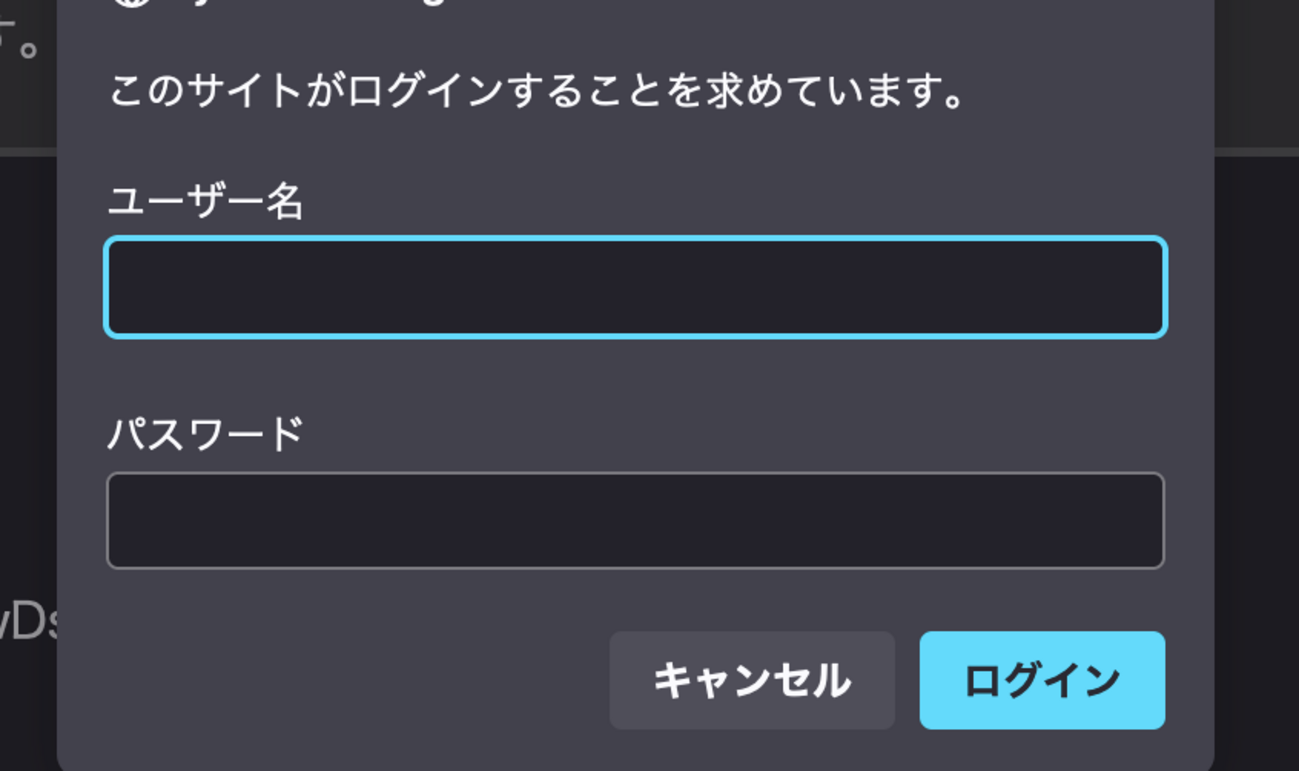Click the dialog margin below the ログイン button

click(x=1042, y=750)
